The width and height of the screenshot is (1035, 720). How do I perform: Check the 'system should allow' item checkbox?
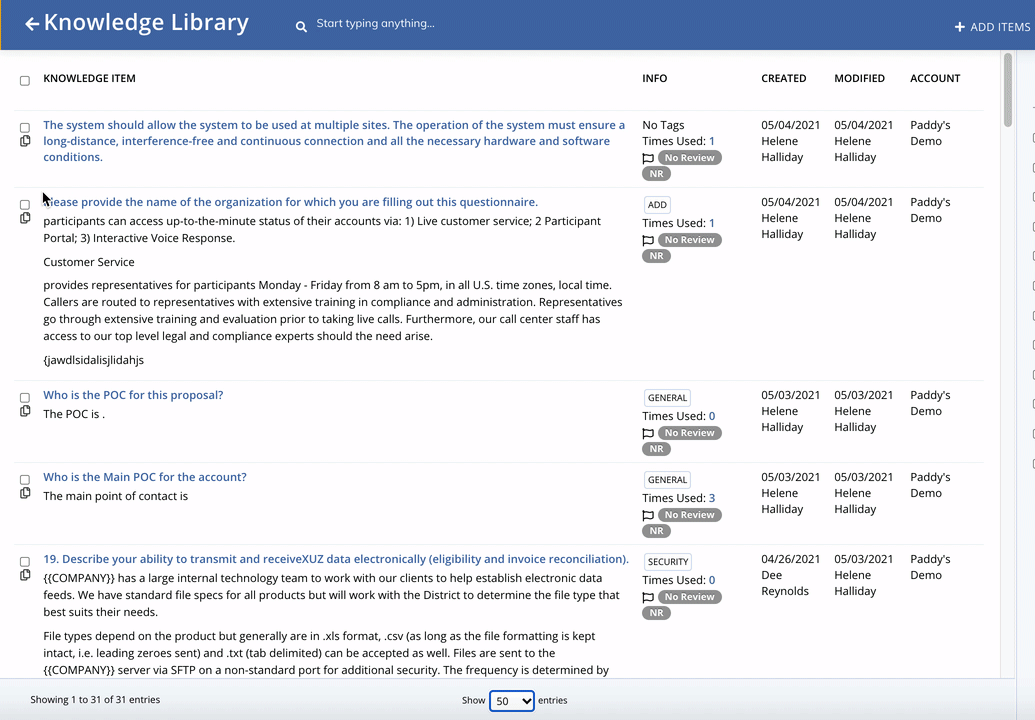[x=25, y=127]
